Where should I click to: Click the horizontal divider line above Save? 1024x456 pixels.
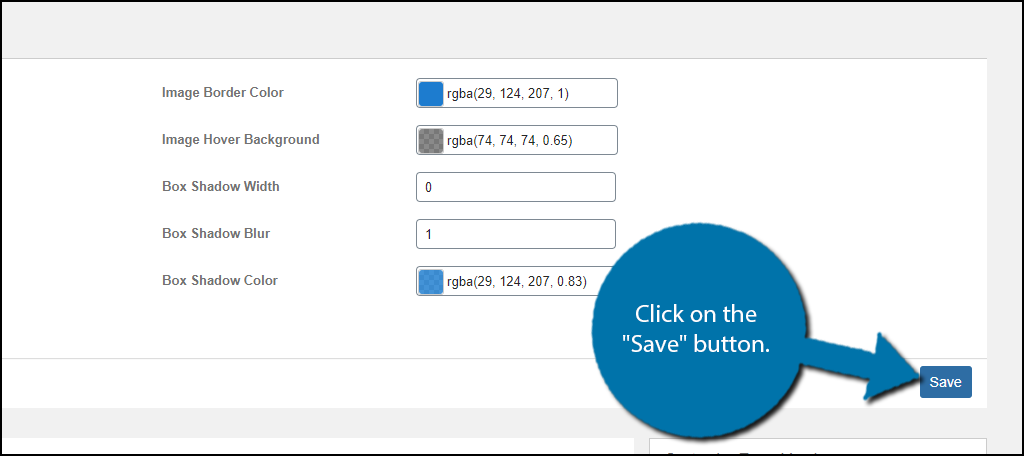[300, 358]
